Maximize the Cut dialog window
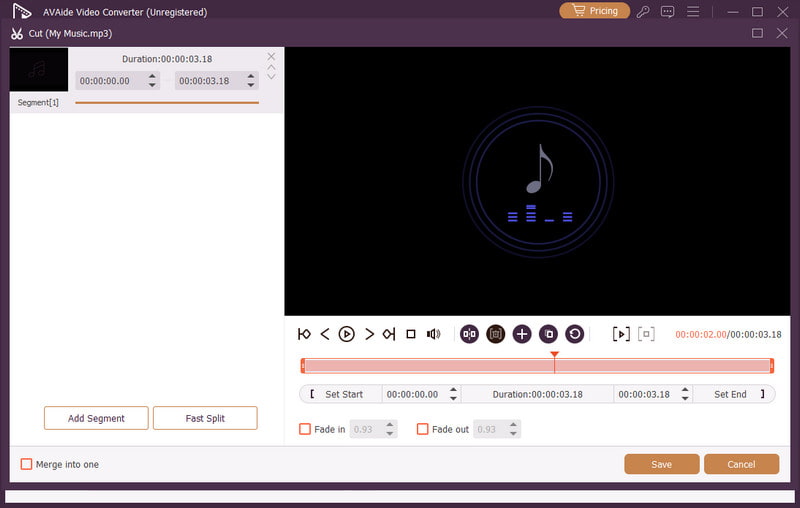Image resolution: width=800 pixels, height=508 pixels. coord(758,33)
